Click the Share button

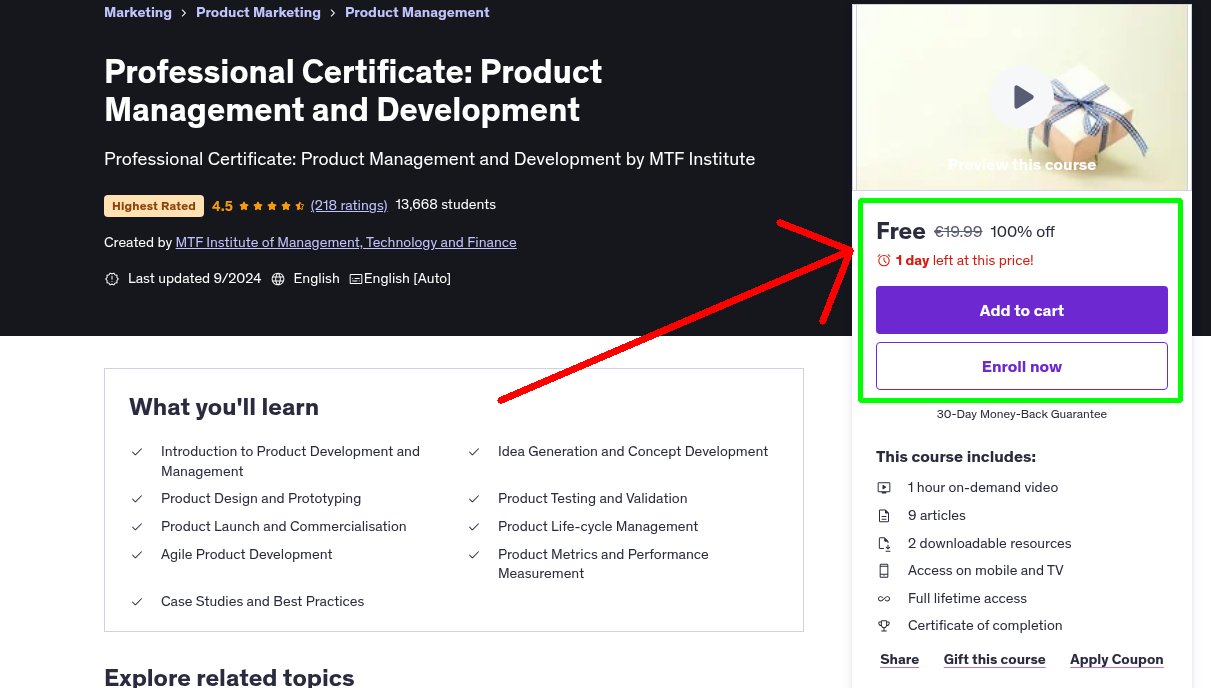click(900, 660)
